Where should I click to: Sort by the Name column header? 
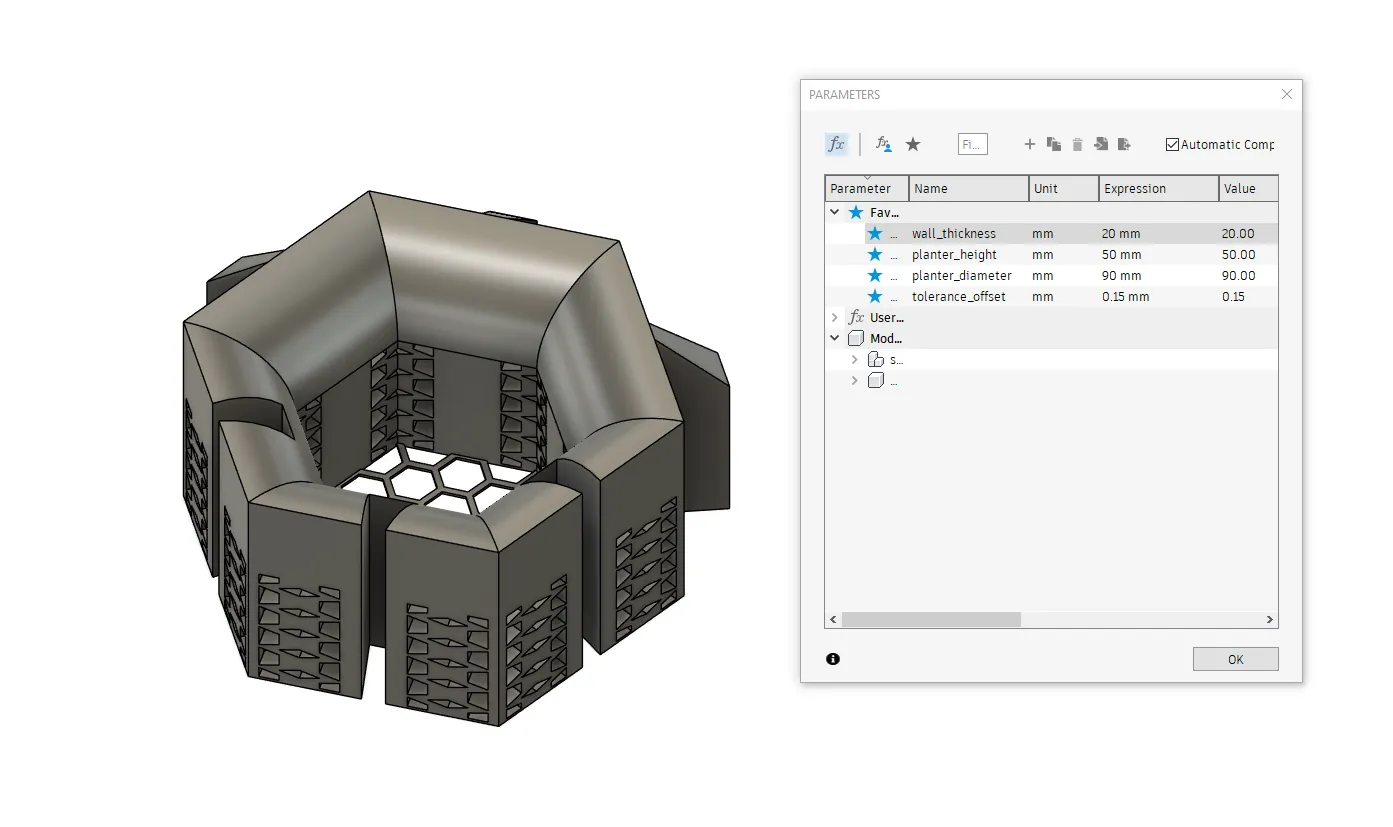click(969, 188)
